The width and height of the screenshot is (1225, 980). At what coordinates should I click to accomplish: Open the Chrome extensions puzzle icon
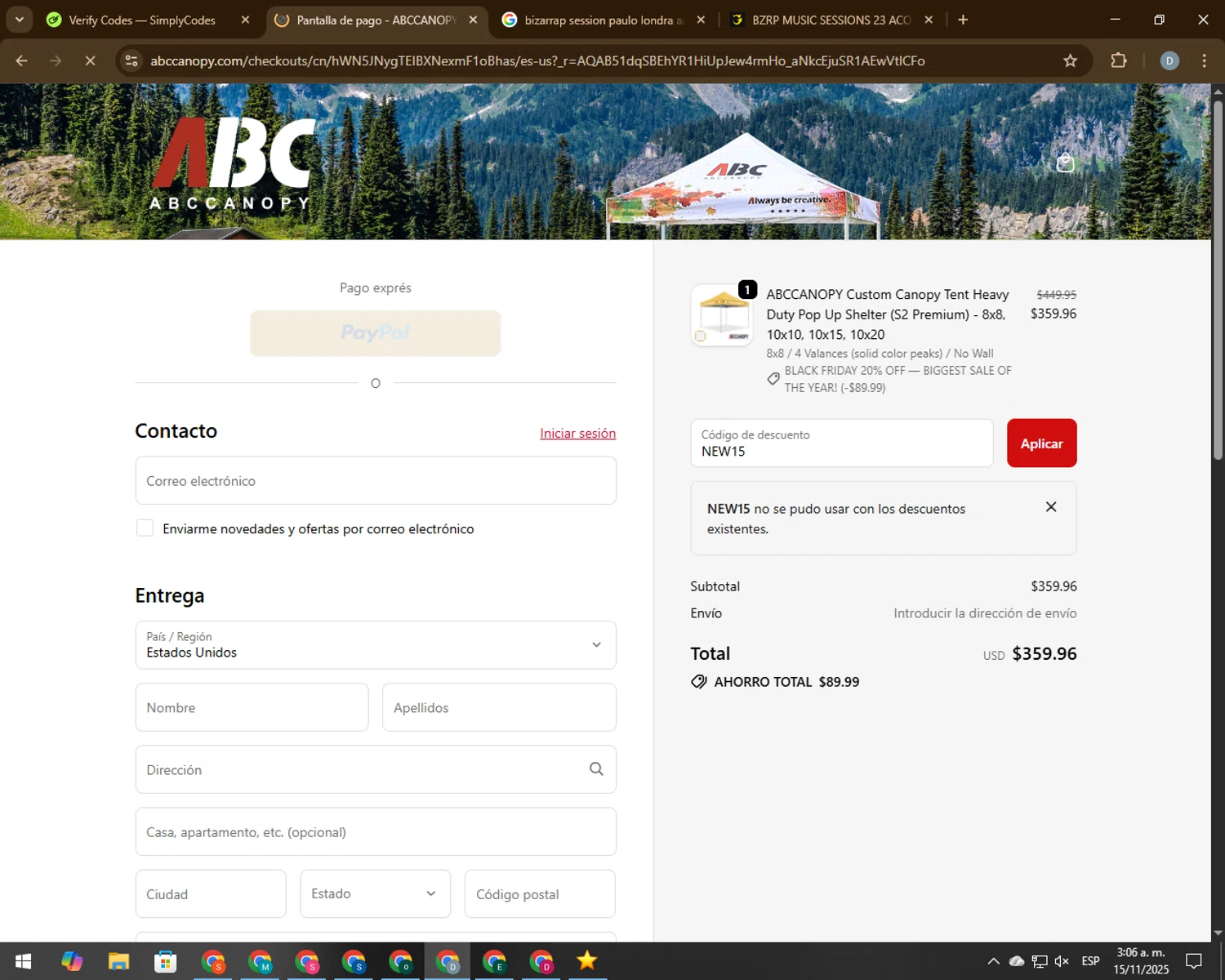click(x=1119, y=60)
